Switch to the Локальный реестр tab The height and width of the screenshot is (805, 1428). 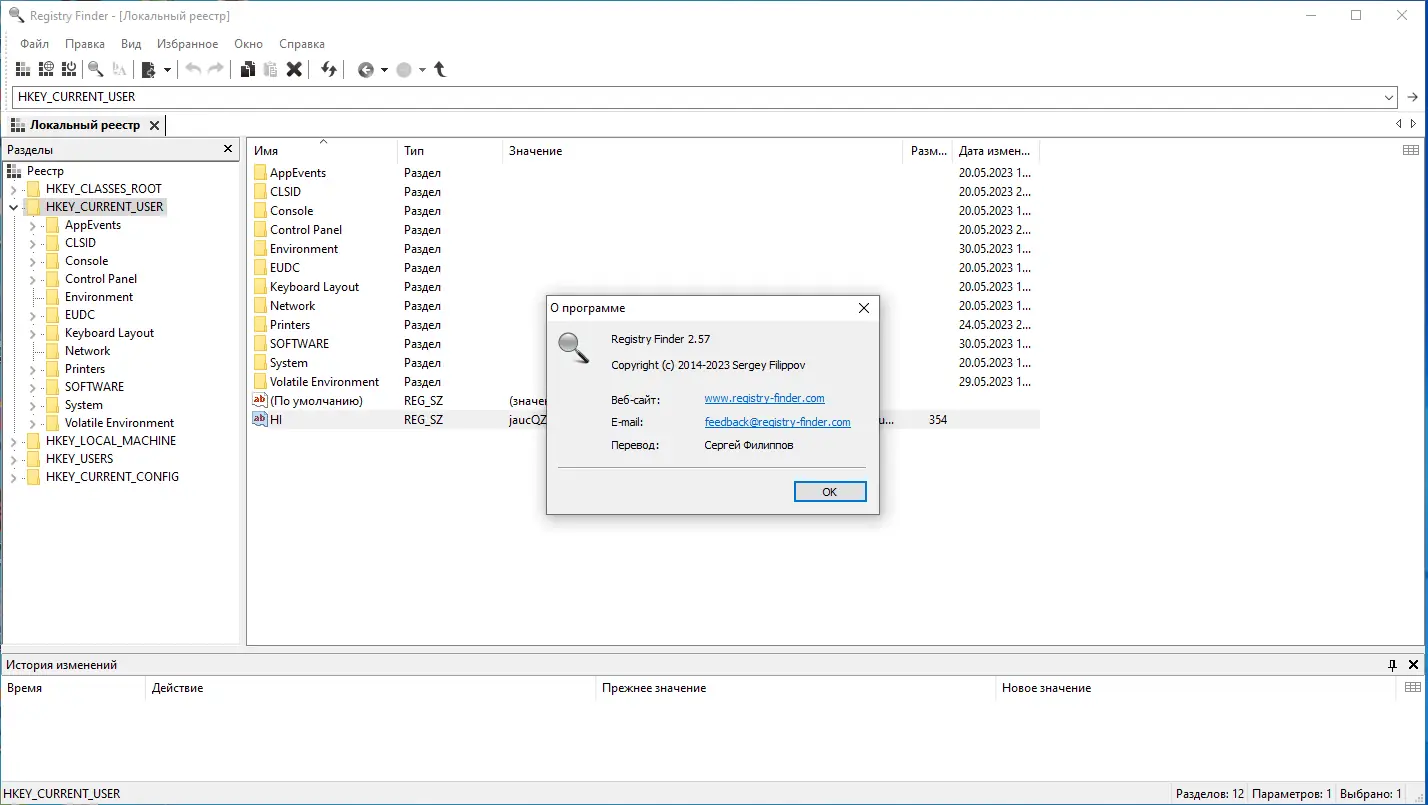pos(85,125)
